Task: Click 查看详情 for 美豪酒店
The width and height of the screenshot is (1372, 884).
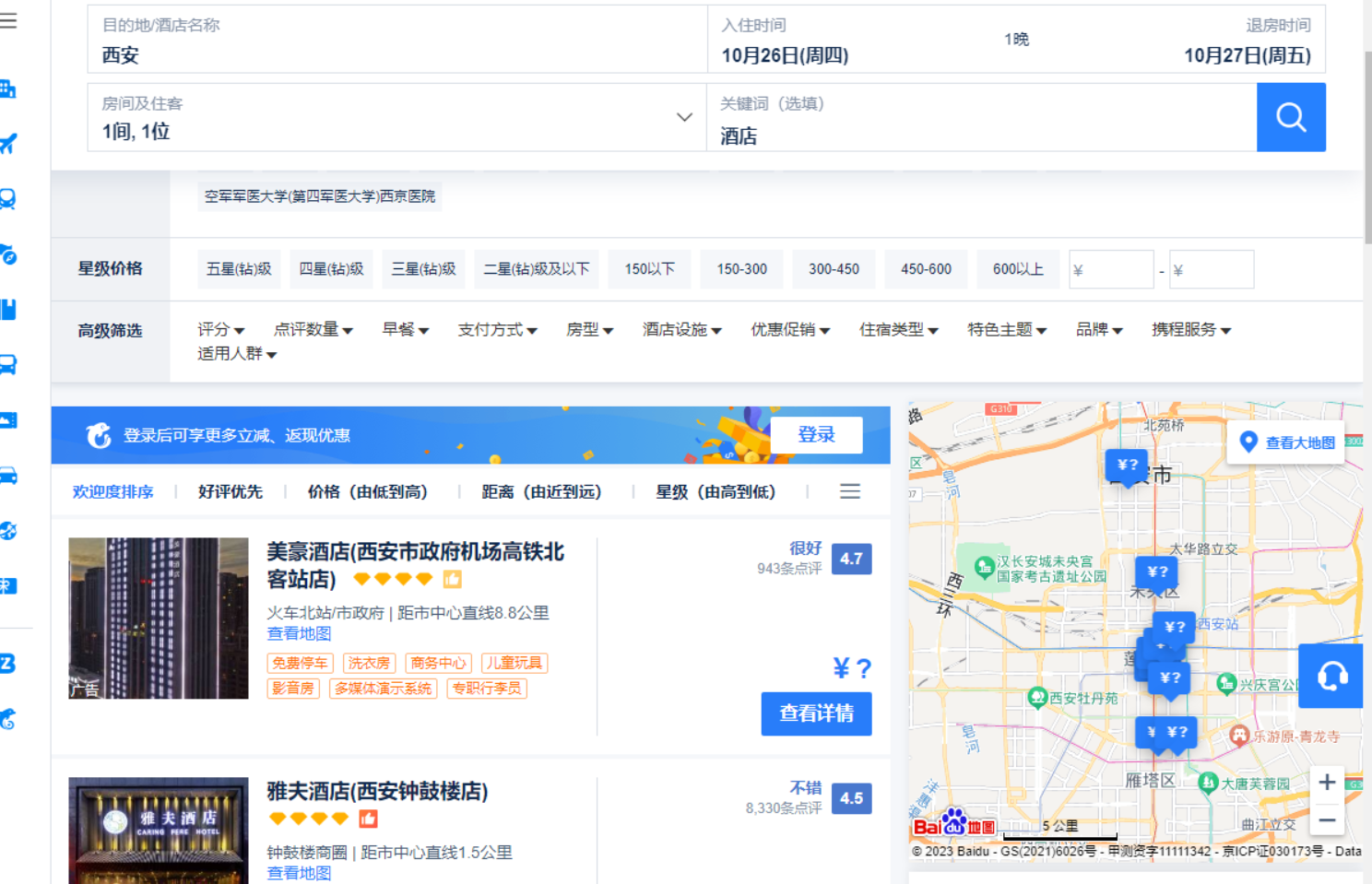Action: click(816, 713)
